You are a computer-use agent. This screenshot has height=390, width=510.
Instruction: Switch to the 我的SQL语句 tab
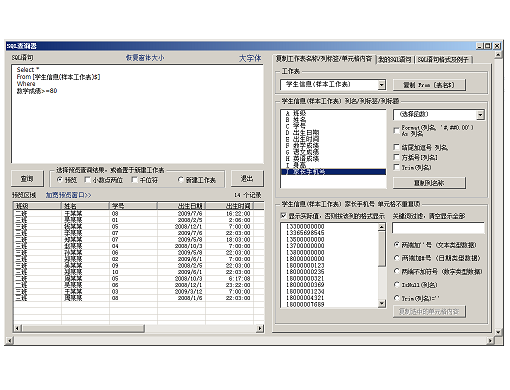[x=395, y=60]
